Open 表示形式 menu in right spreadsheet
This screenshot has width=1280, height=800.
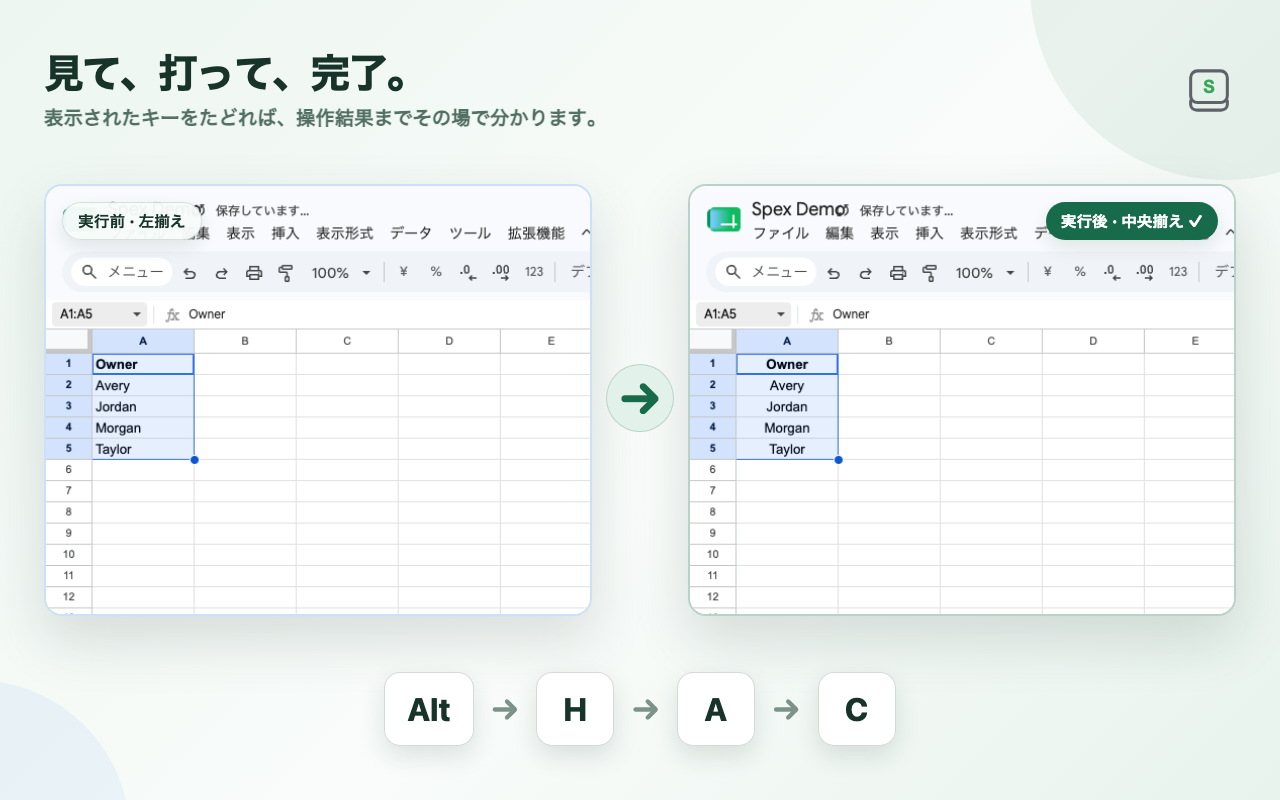click(x=989, y=233)
